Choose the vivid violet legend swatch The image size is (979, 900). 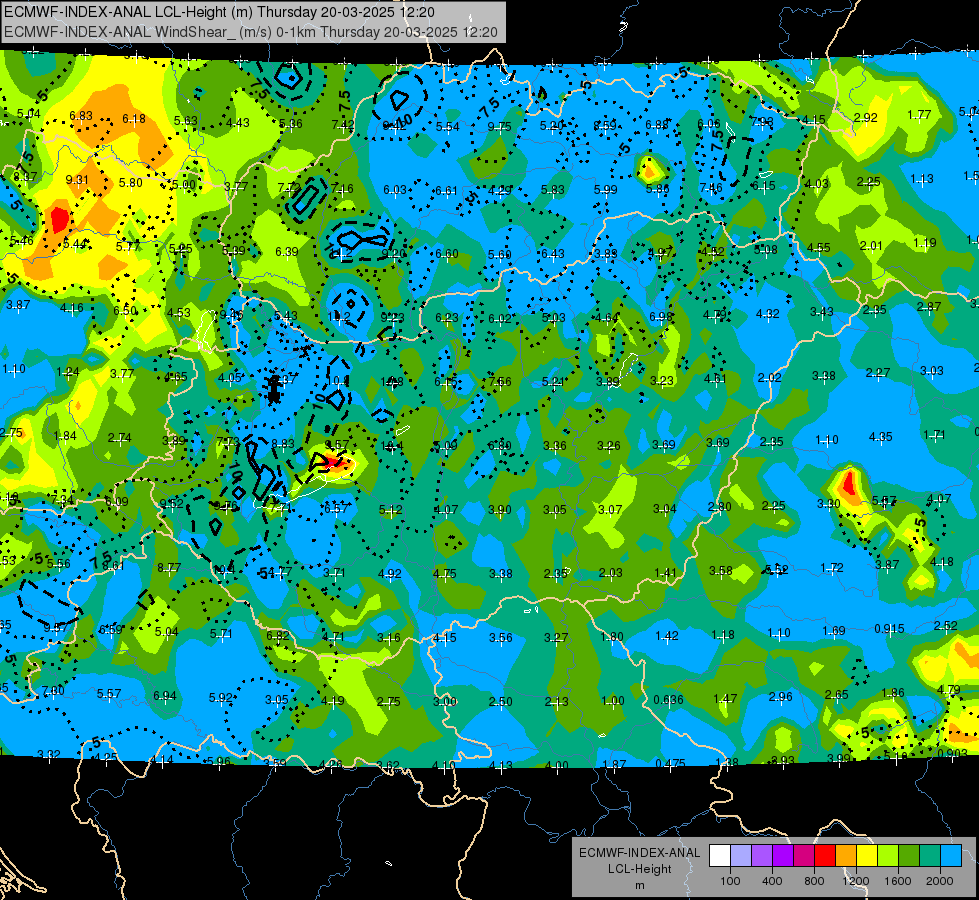pos(783,856)
